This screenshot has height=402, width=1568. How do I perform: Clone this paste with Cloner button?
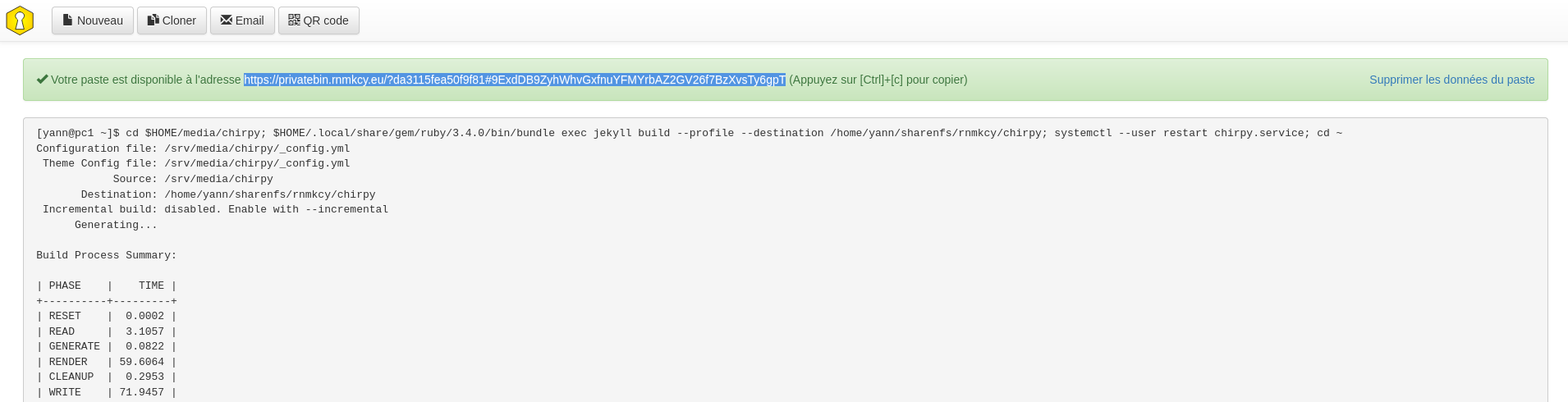coord(172,21)
